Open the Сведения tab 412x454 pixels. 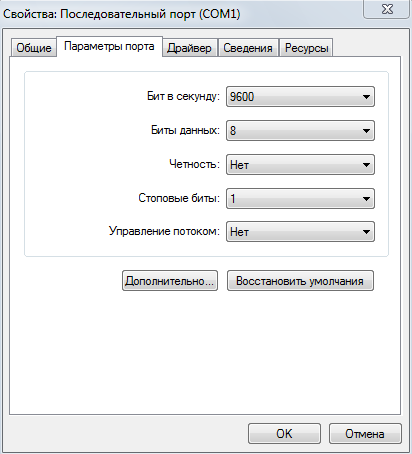(248, 48)
